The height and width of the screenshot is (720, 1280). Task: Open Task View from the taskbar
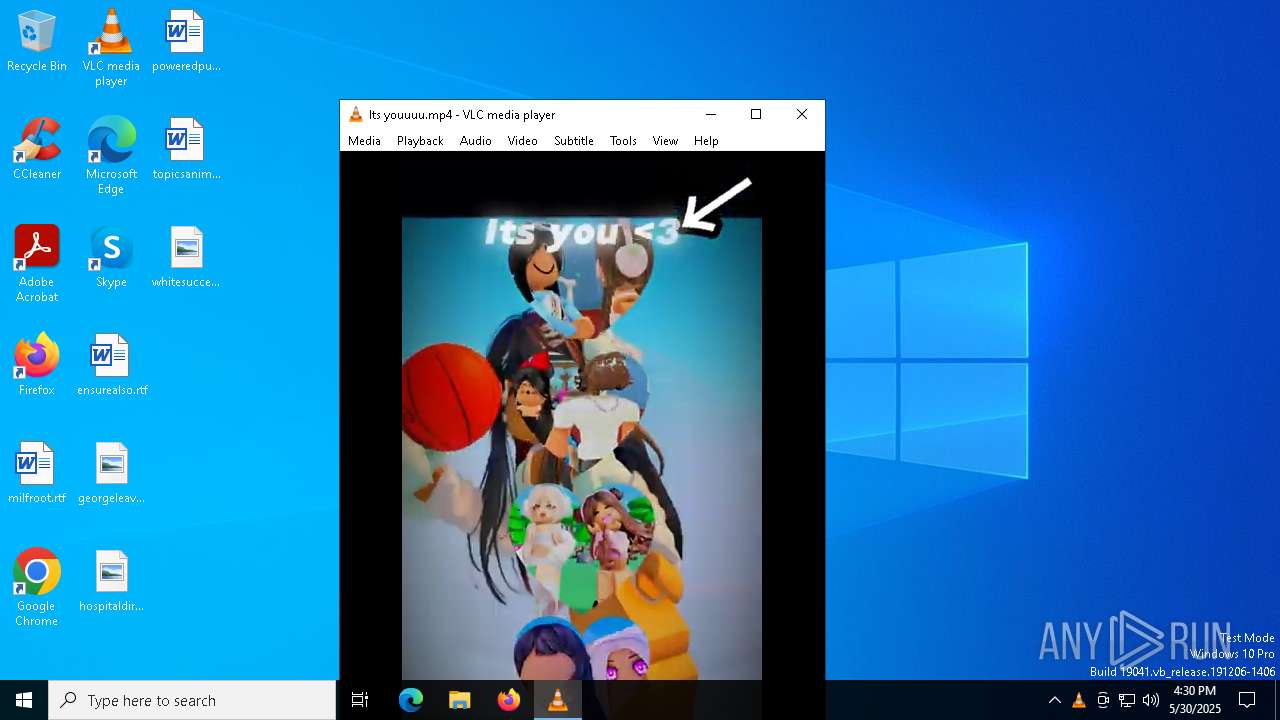click(360, 700)
